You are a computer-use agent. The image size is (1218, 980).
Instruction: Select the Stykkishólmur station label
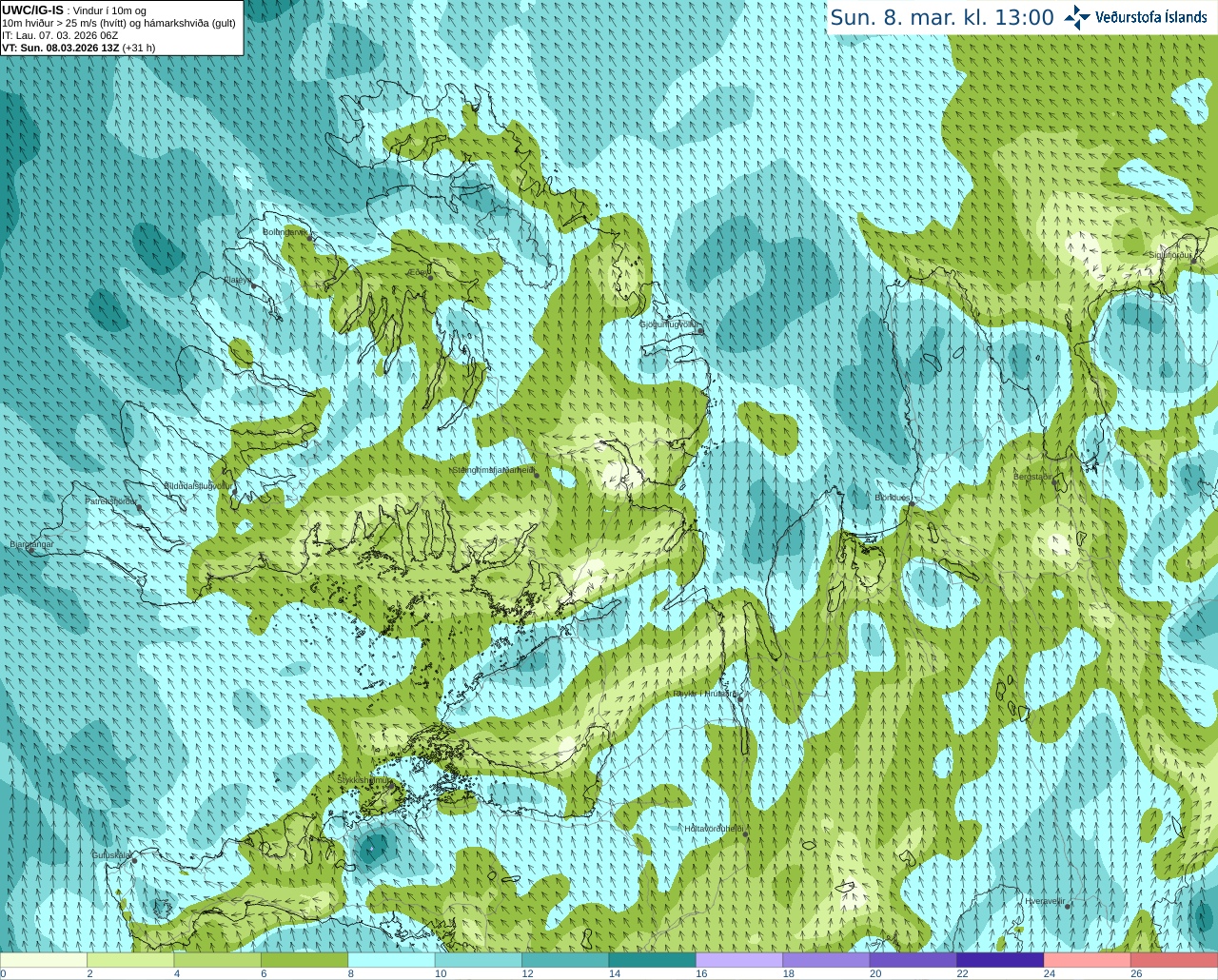coord(363,779)
